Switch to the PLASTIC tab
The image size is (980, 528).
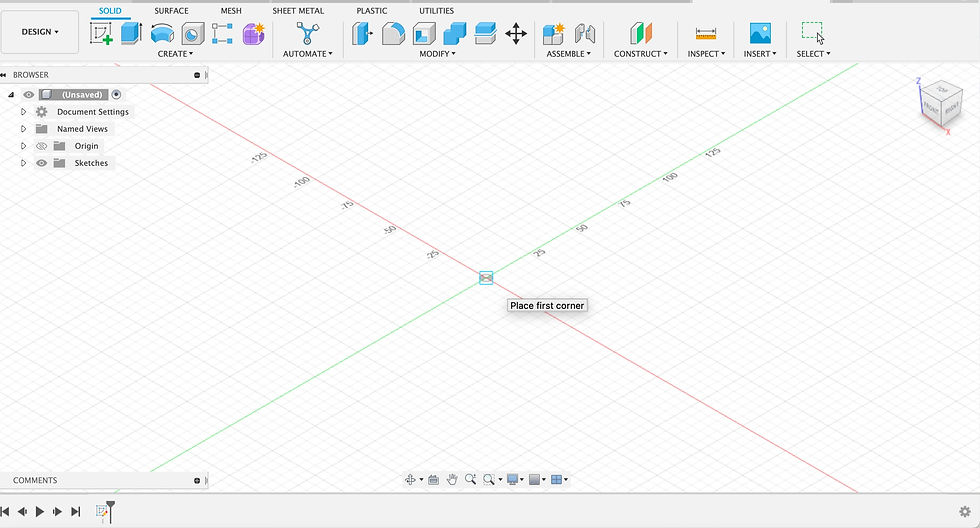[x=372, y=11]
